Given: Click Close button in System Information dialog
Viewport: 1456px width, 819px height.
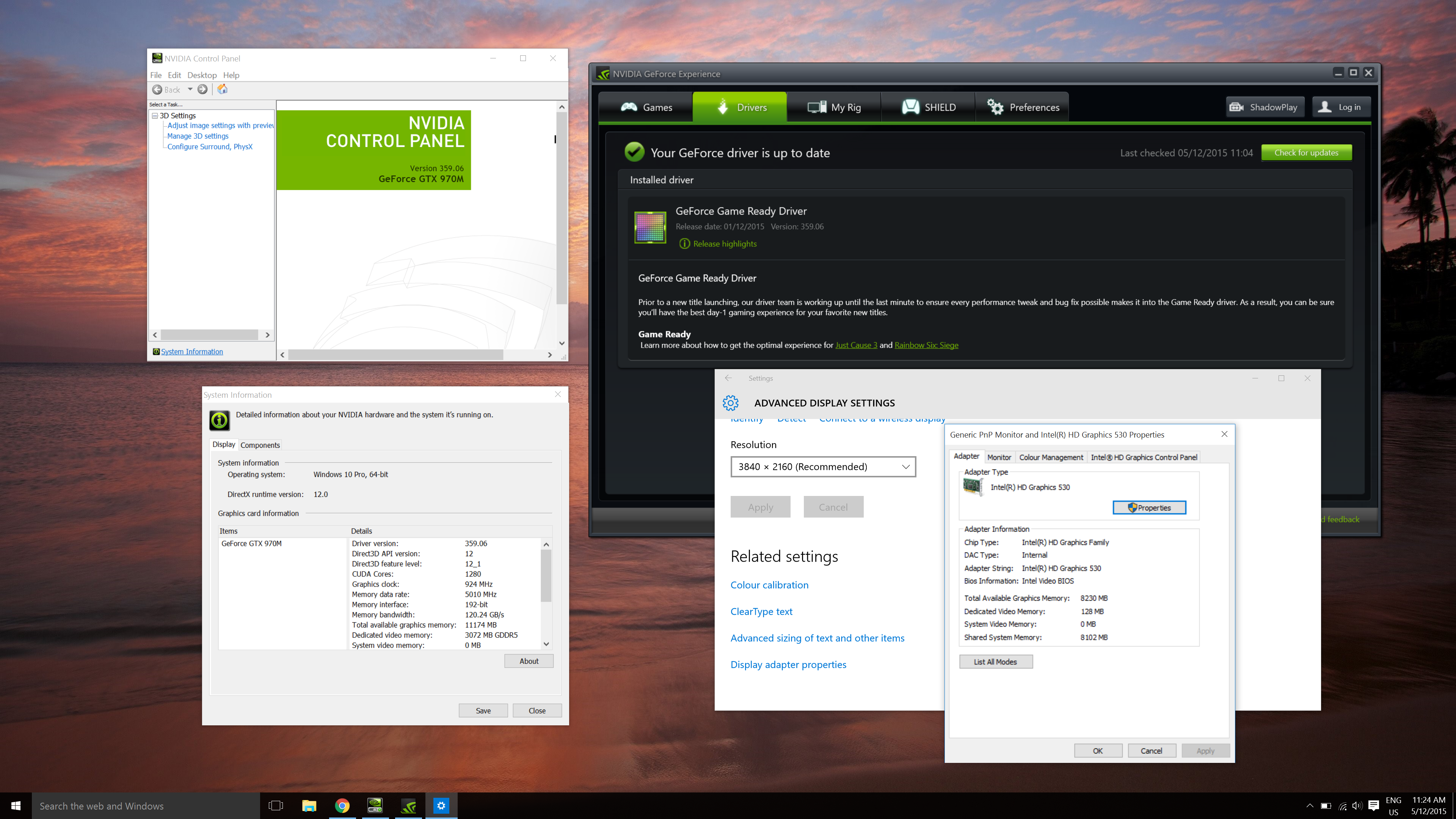Looking at the screenshot, I should coord(537,711).
